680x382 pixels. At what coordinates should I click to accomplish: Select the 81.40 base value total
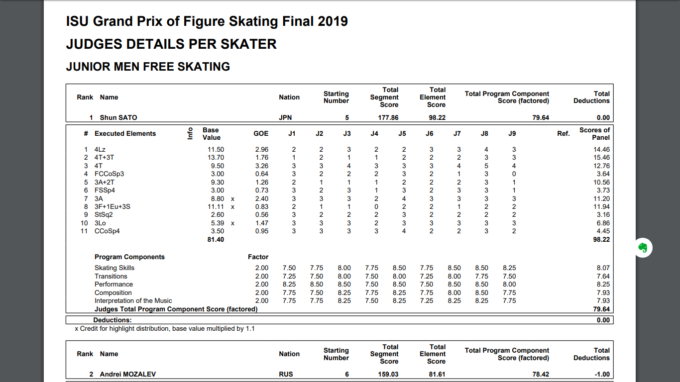pyautogui.click(x=216, y=239)
